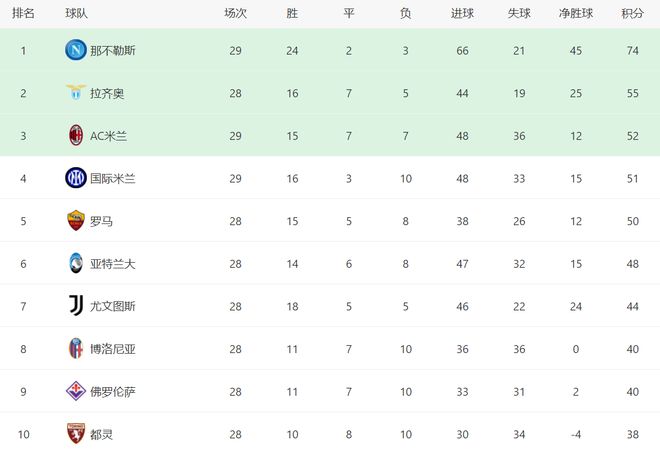Click the 进球 column header
Viewport: 660px width, 452px height.
click(x=462, y=13)
